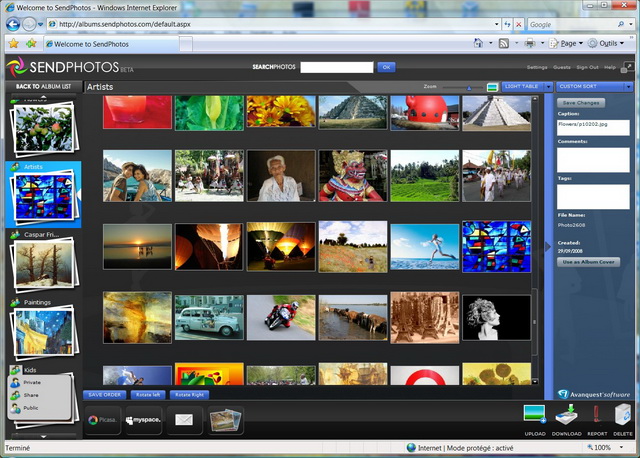
Task: Click the Zoom slider handle
Action: (470, 87)
